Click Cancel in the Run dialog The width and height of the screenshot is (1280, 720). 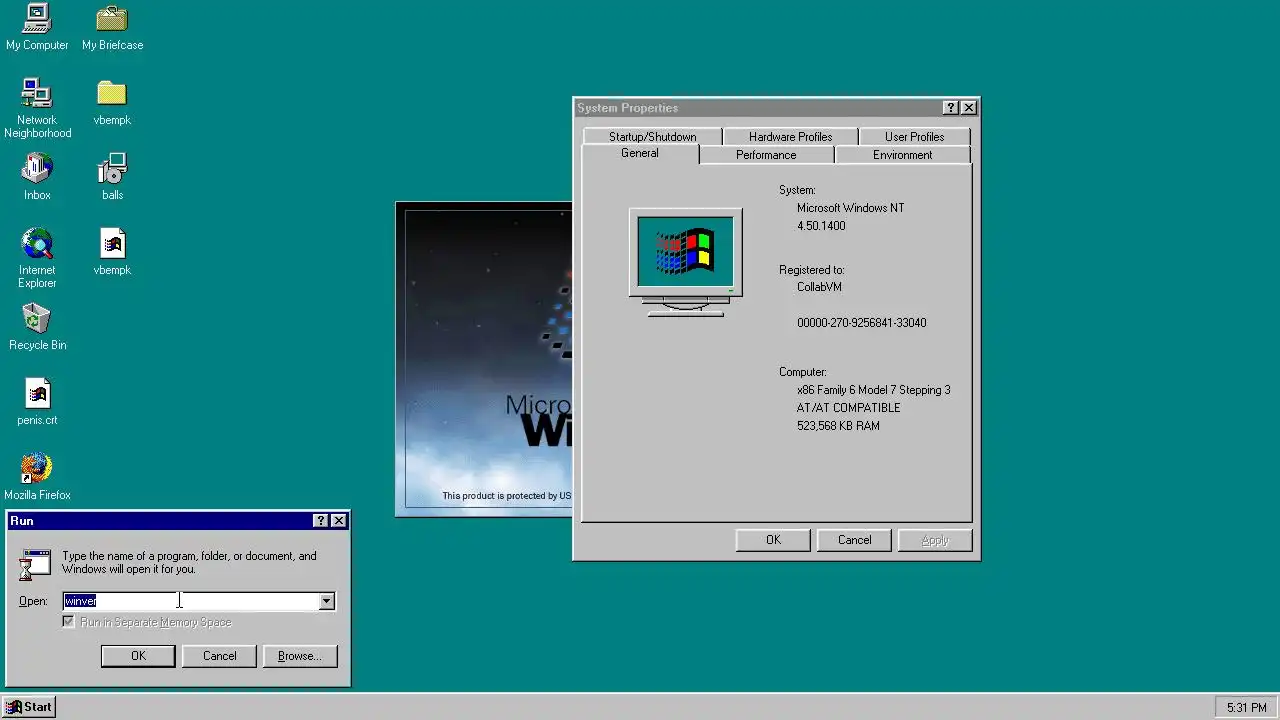(x=219, y=656)
